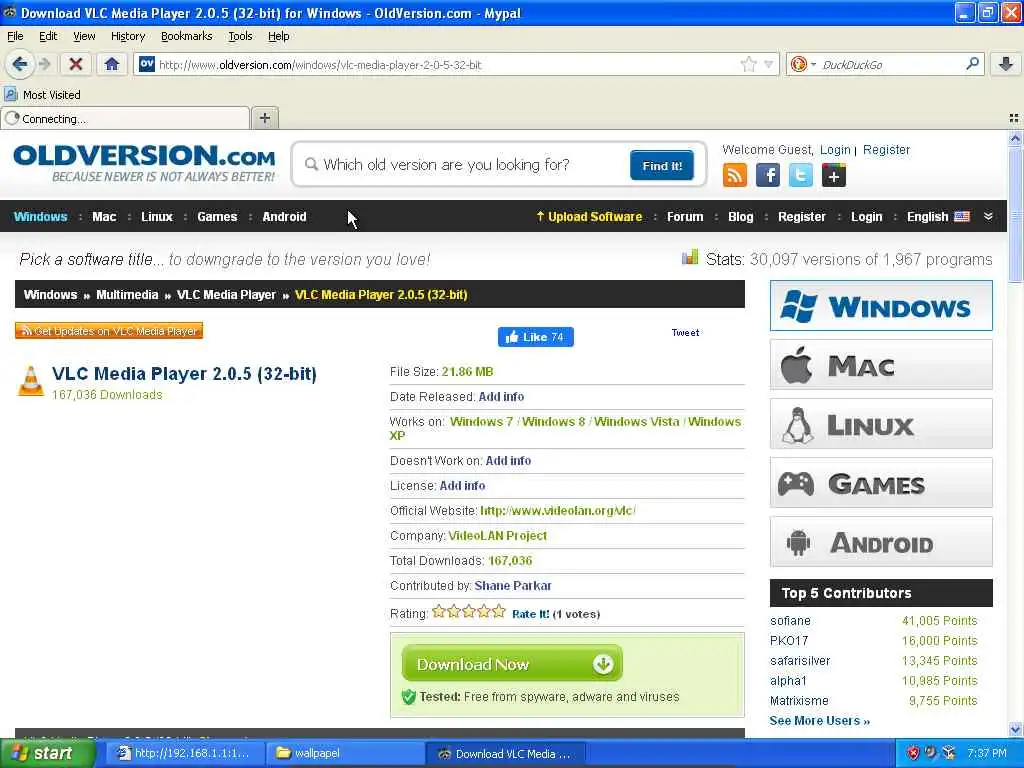Open the Downloads arrow toolbar button

coord(1006,64)
